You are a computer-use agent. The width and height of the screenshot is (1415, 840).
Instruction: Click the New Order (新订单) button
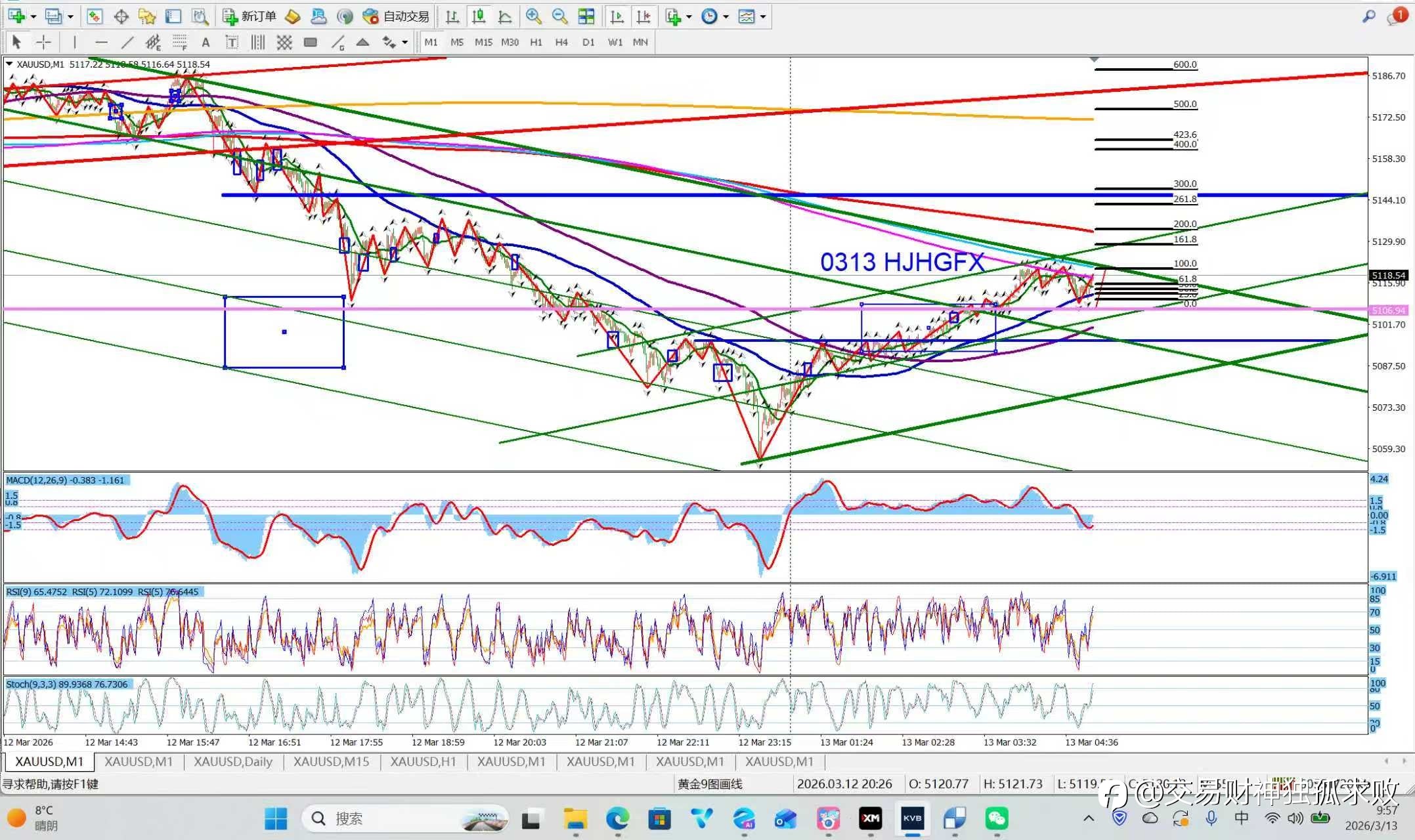click(250, 16)
